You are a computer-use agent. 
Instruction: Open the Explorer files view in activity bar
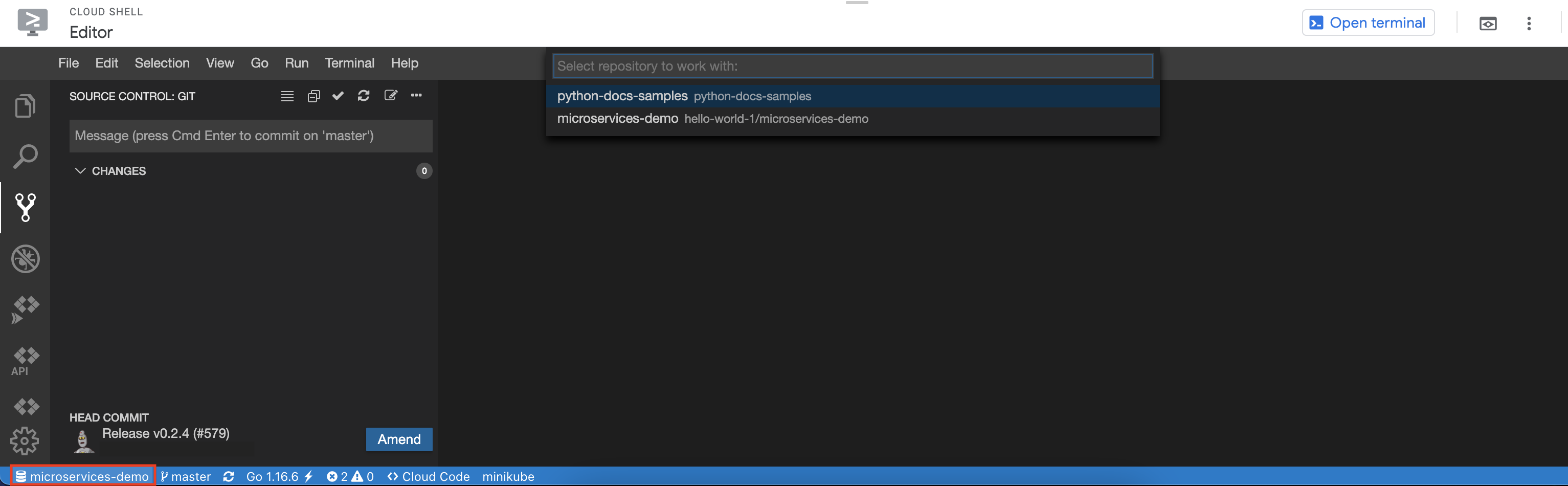25,106
